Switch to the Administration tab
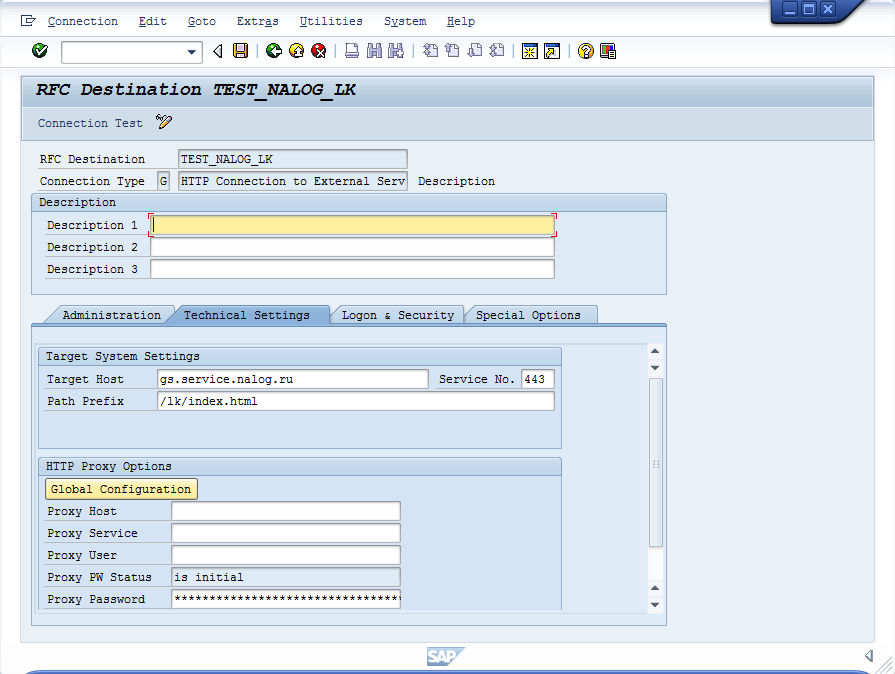The width and height of the screenshot is (895, 674). (111, 315)
